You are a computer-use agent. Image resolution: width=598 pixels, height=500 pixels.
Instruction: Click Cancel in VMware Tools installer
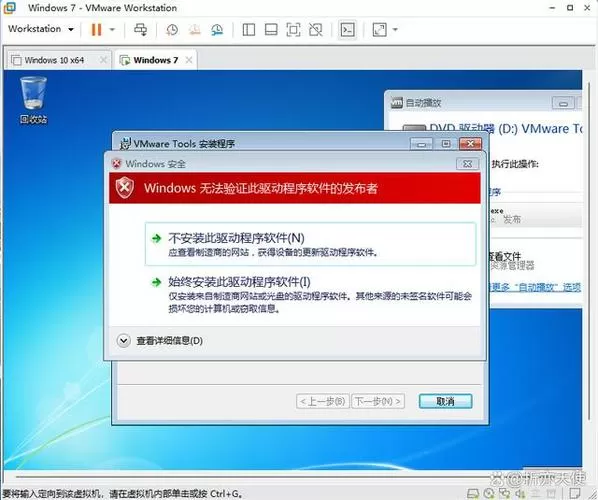pos(445,401)
